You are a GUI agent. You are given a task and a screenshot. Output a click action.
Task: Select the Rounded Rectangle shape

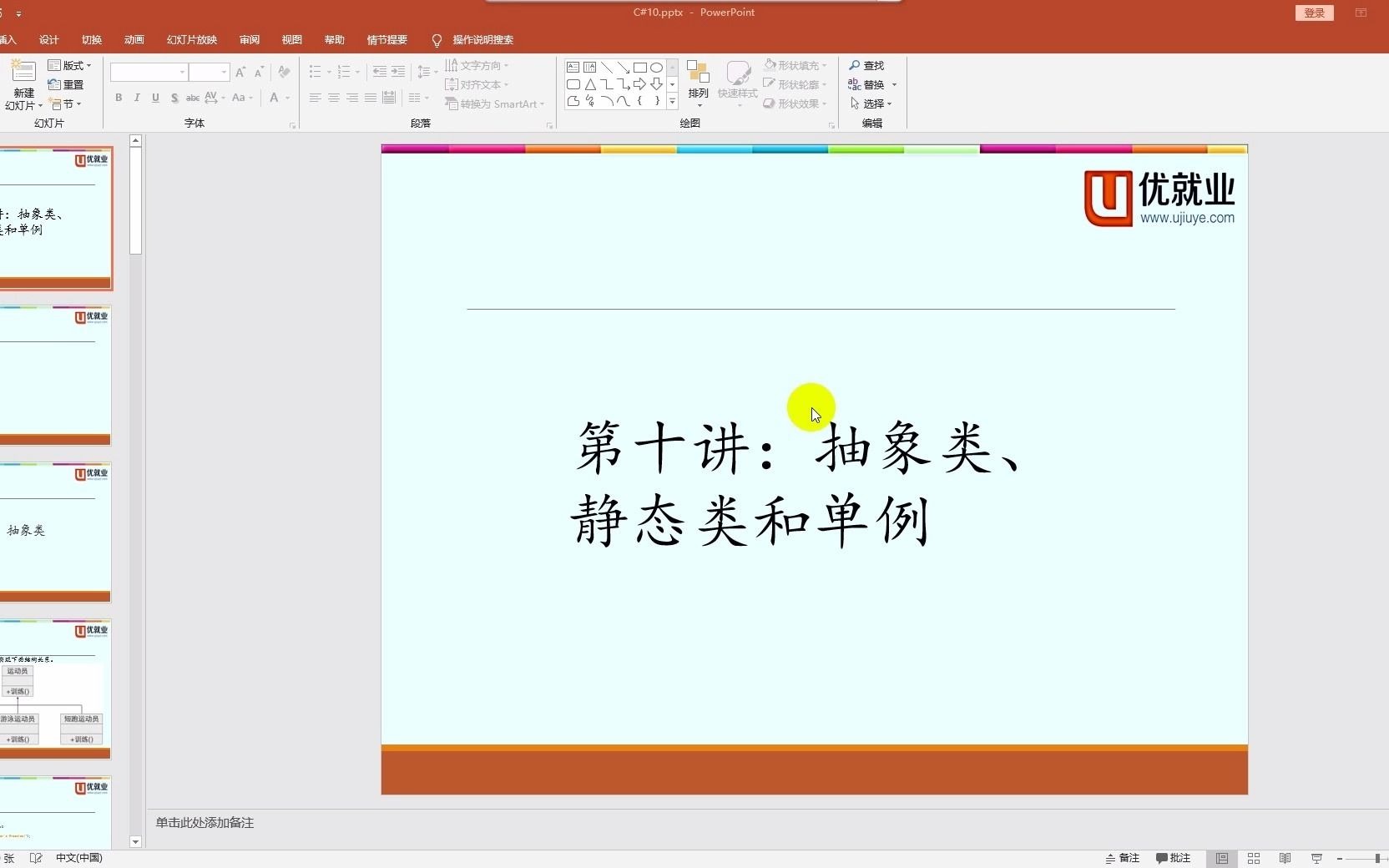pos(573,84)
